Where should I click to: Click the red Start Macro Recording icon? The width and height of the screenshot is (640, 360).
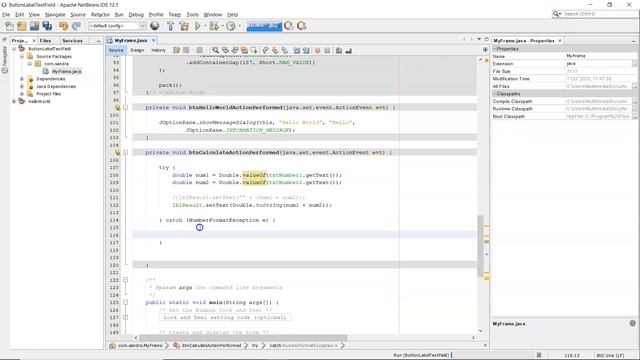click(x=318, y=50)
